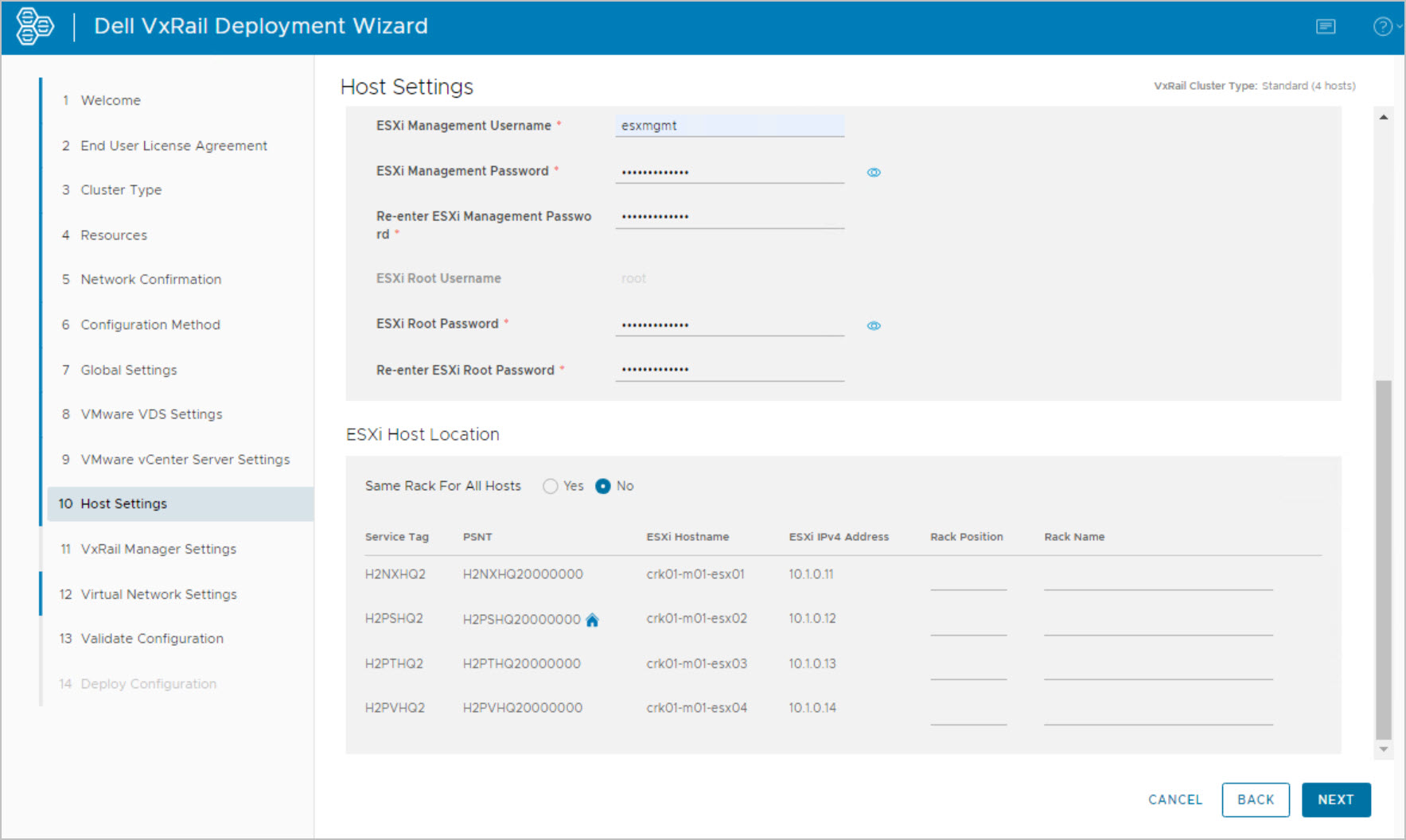
Task: Go to VxRail Manager Settings step
Action: [x=158, y=549]
